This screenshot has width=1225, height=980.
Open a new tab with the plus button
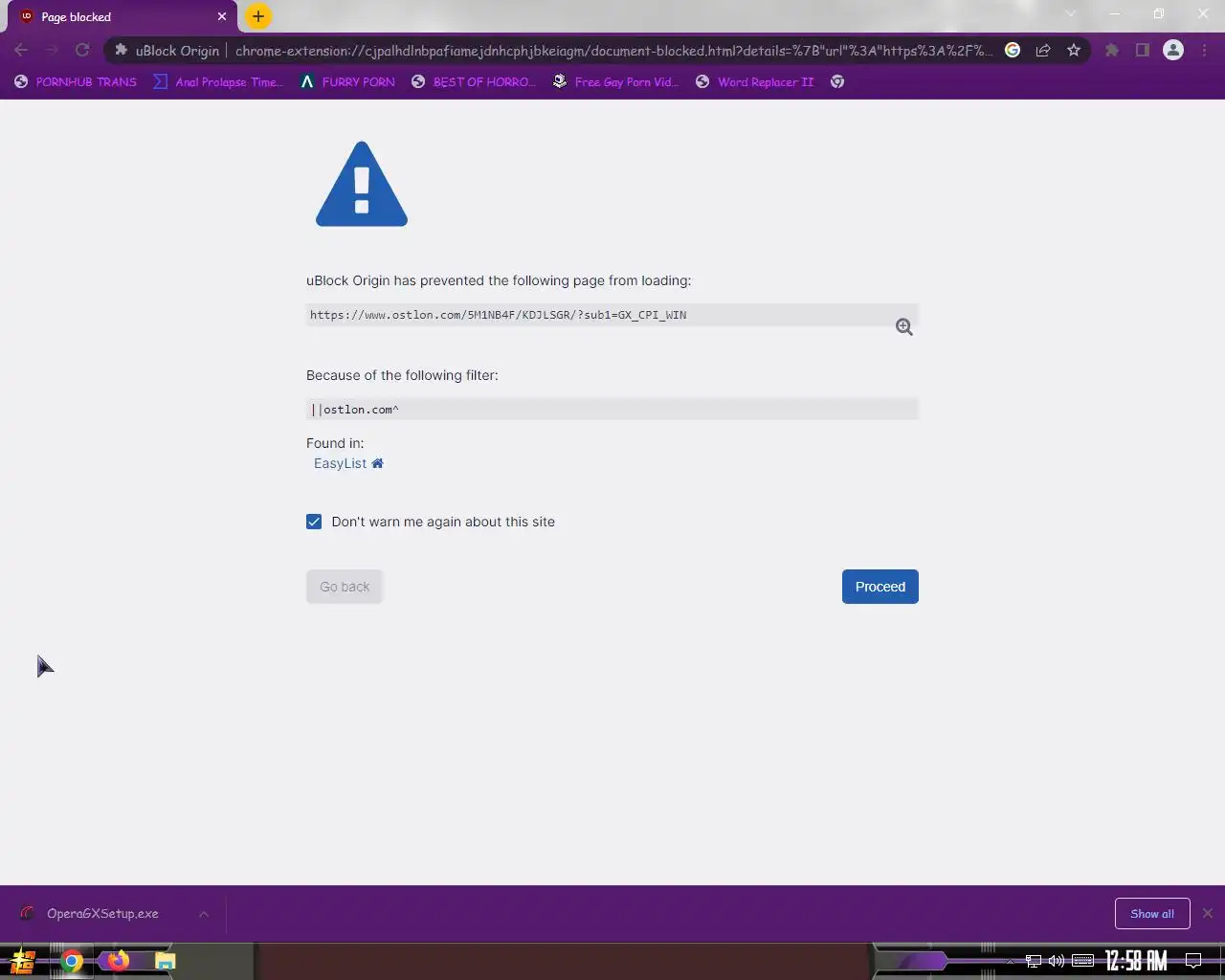258,16
